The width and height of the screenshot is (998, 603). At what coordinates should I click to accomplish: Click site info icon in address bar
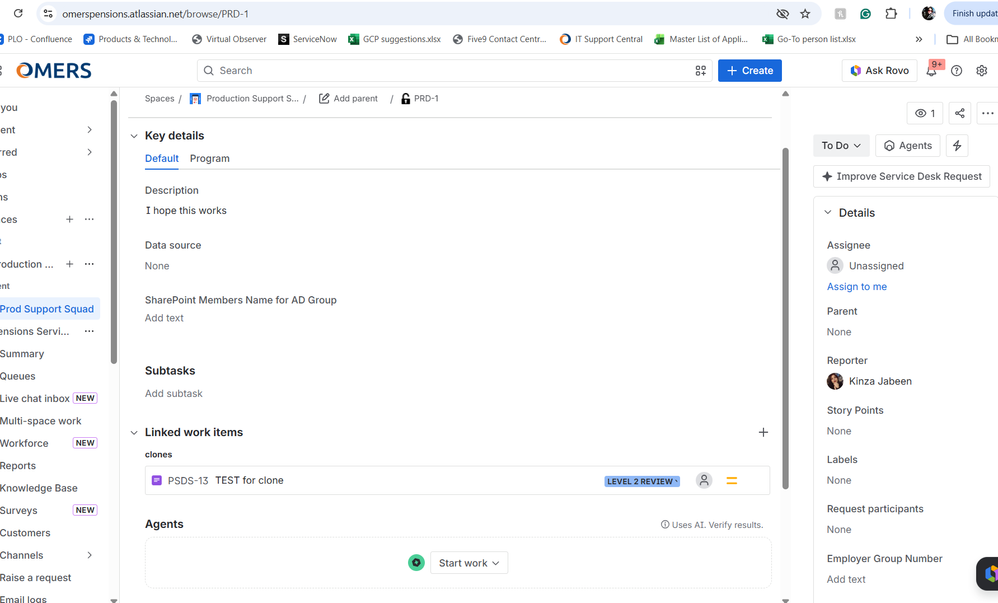tap(48, 13)
